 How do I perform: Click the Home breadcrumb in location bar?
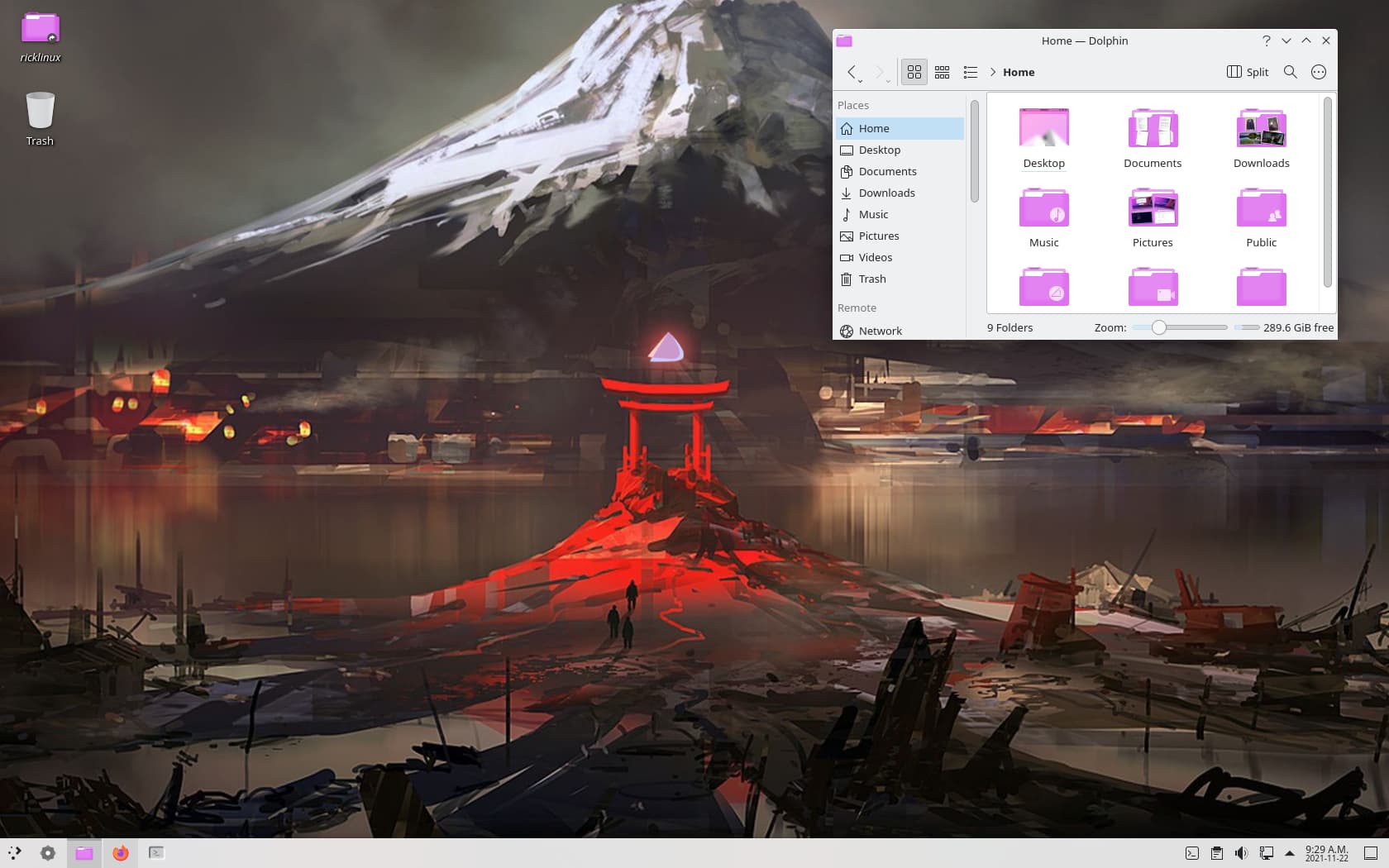pyautogui.click(x=1019, y=72)
